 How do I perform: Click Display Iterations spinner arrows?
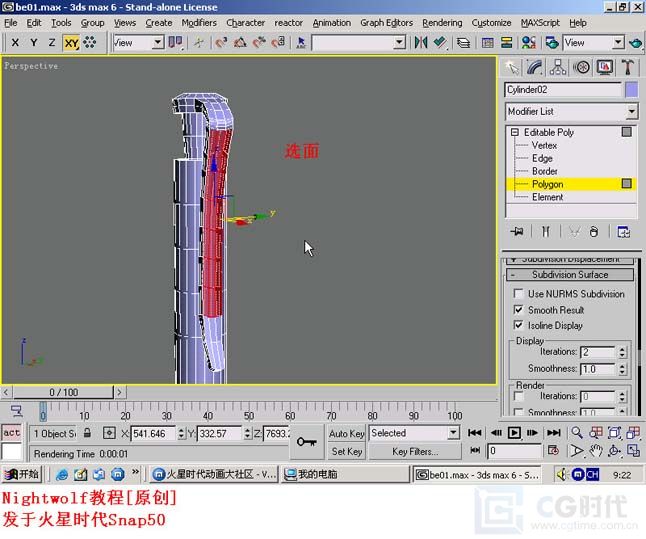(622, 352)
